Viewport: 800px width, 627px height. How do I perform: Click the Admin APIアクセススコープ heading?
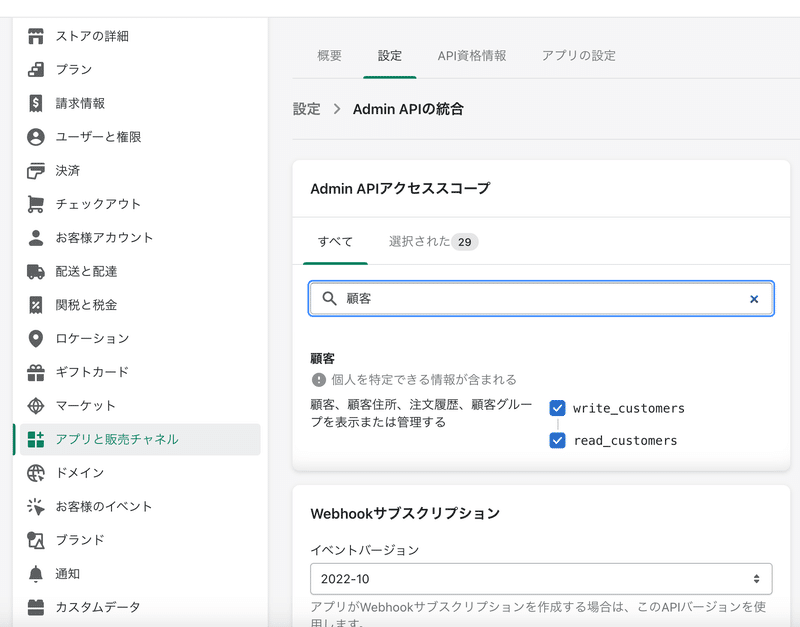coord(400,188)
